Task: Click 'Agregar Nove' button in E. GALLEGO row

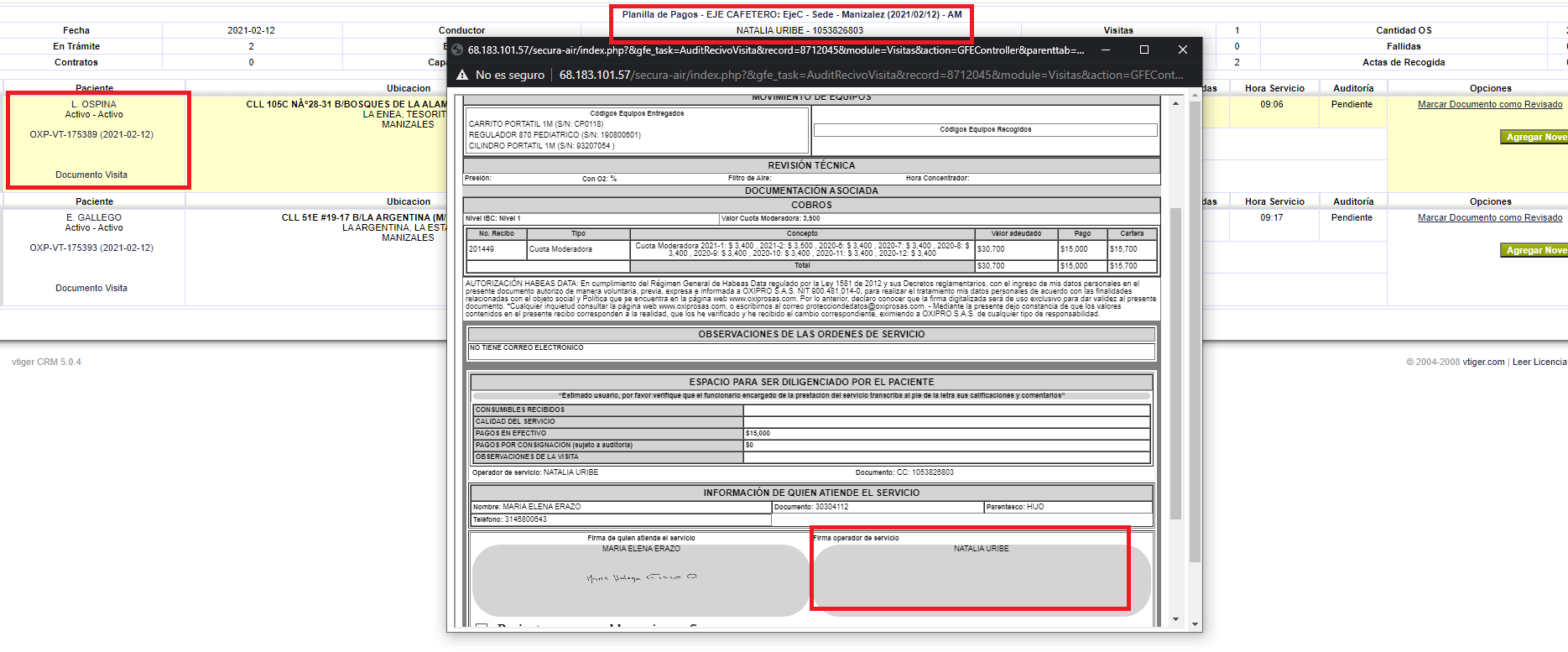Action: (1534, 250)
